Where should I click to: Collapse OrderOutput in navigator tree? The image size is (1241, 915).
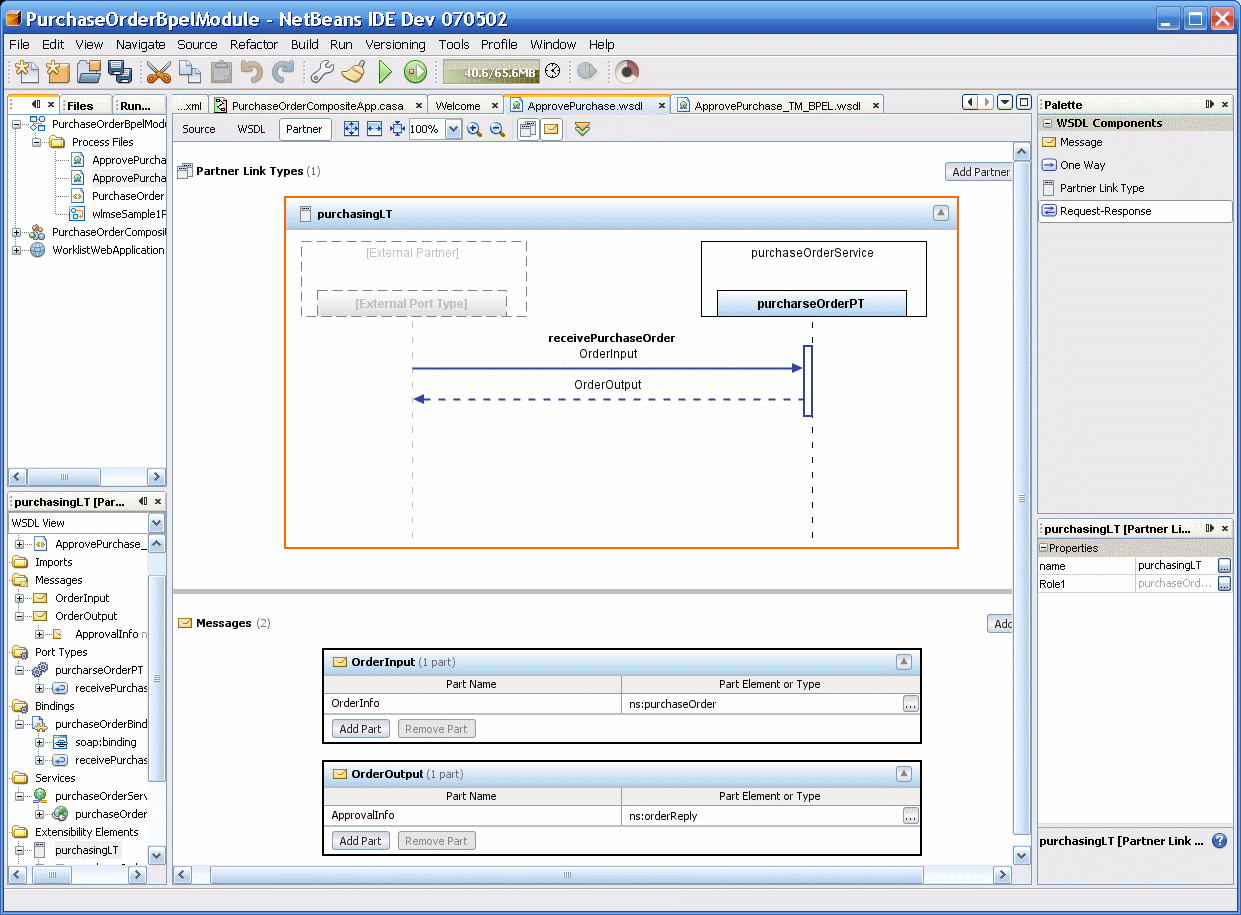tap(19, 616)
